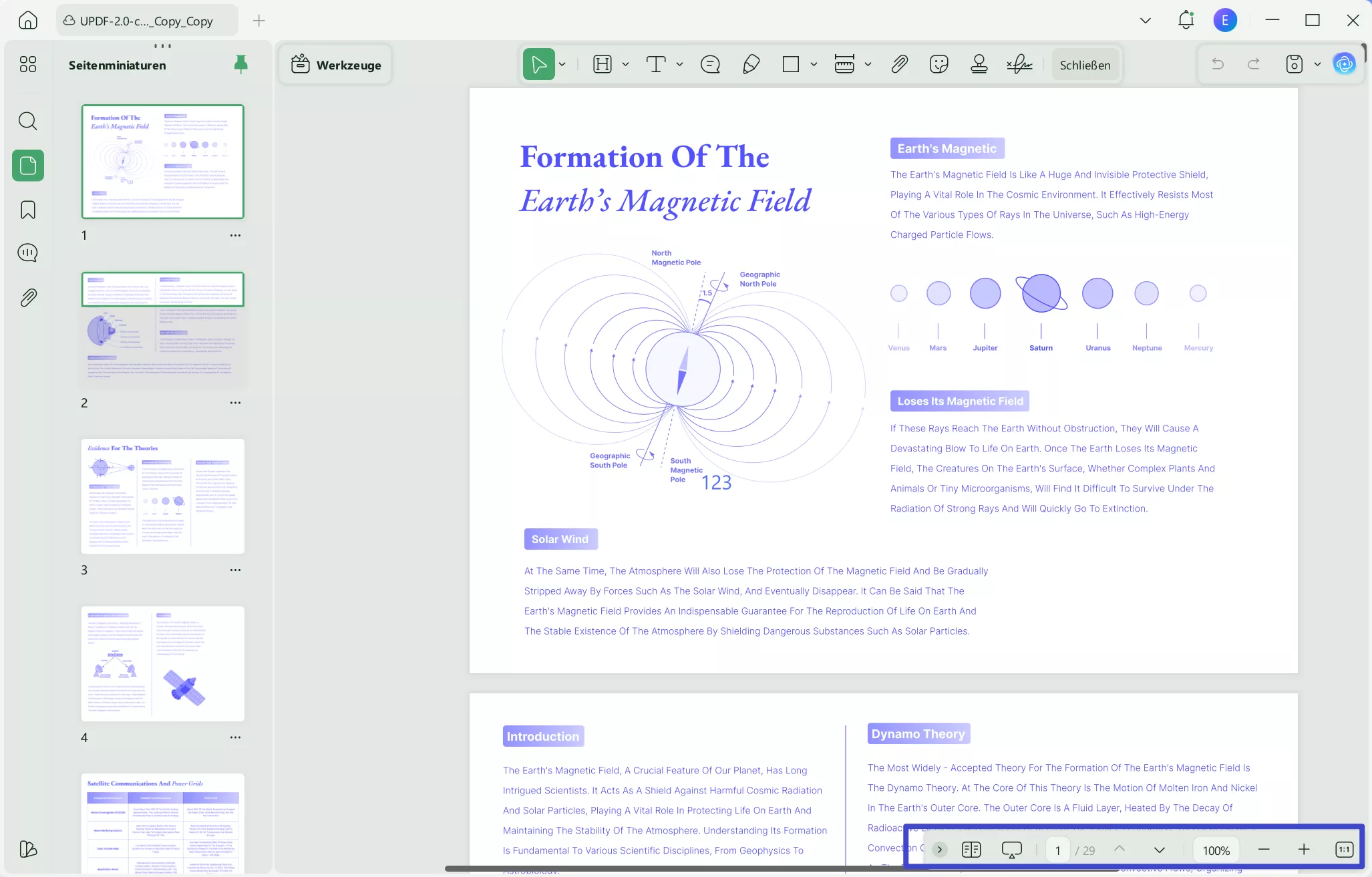Click the Schließen button
This screenshot has height=877, width=1372.
[1085, 65]
